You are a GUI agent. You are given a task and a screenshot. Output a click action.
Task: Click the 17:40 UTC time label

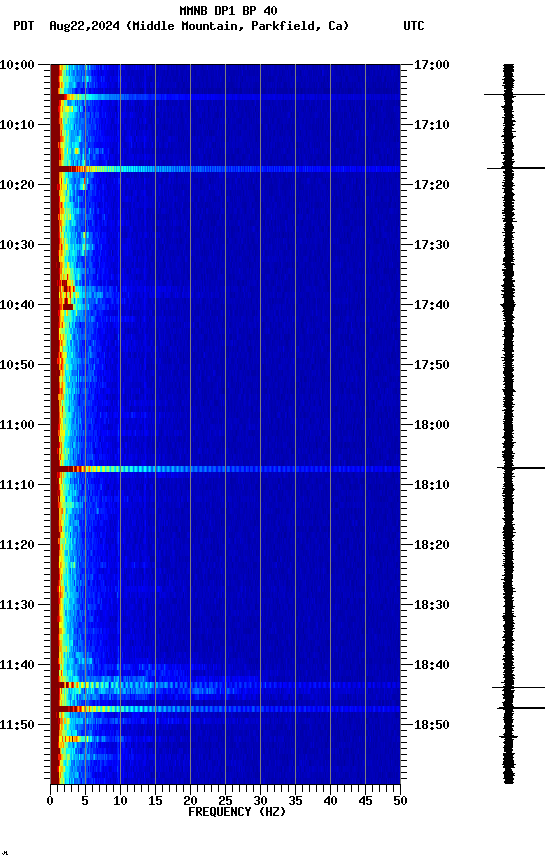click(x=432, y=305)
